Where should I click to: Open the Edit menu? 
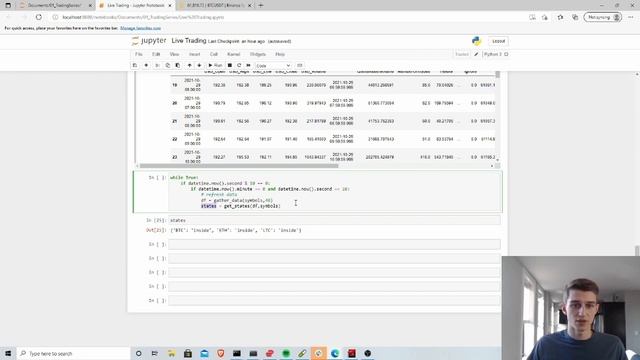click(156, 54)
